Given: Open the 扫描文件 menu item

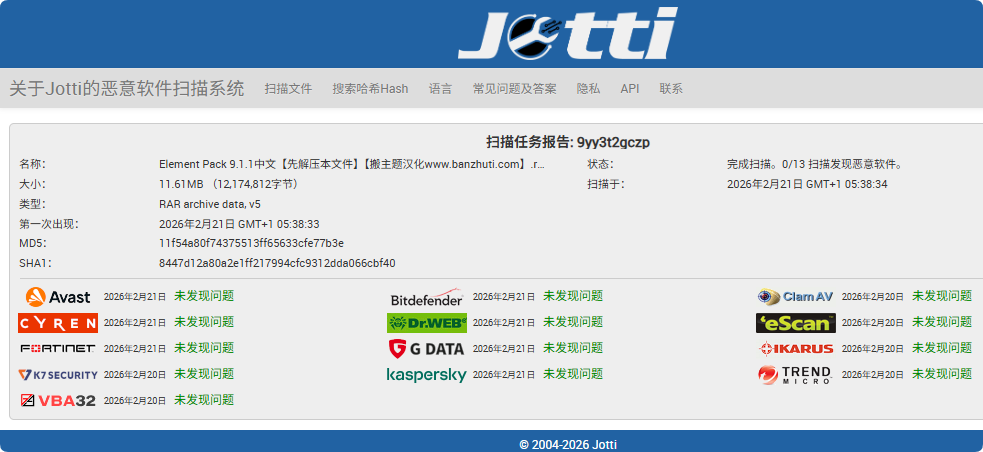Looking at the screenshot, I should click(288, 89).
